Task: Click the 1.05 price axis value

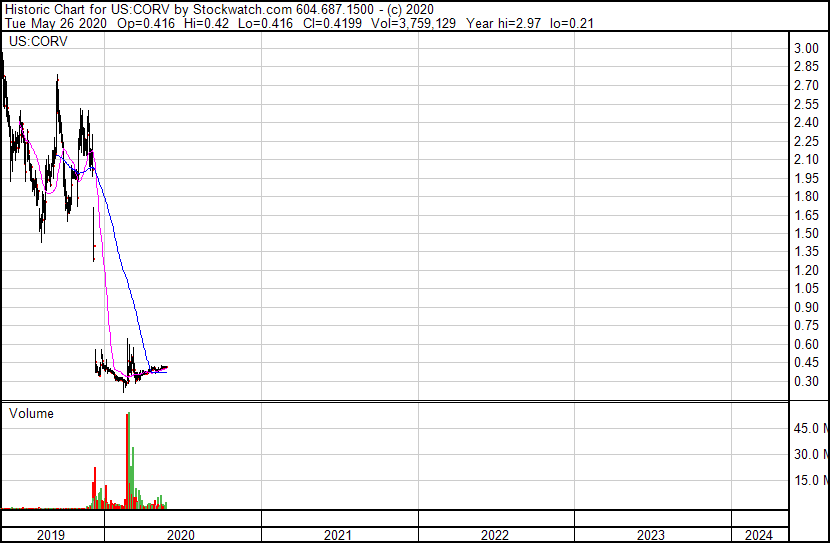Action: [x=806, y=288]
